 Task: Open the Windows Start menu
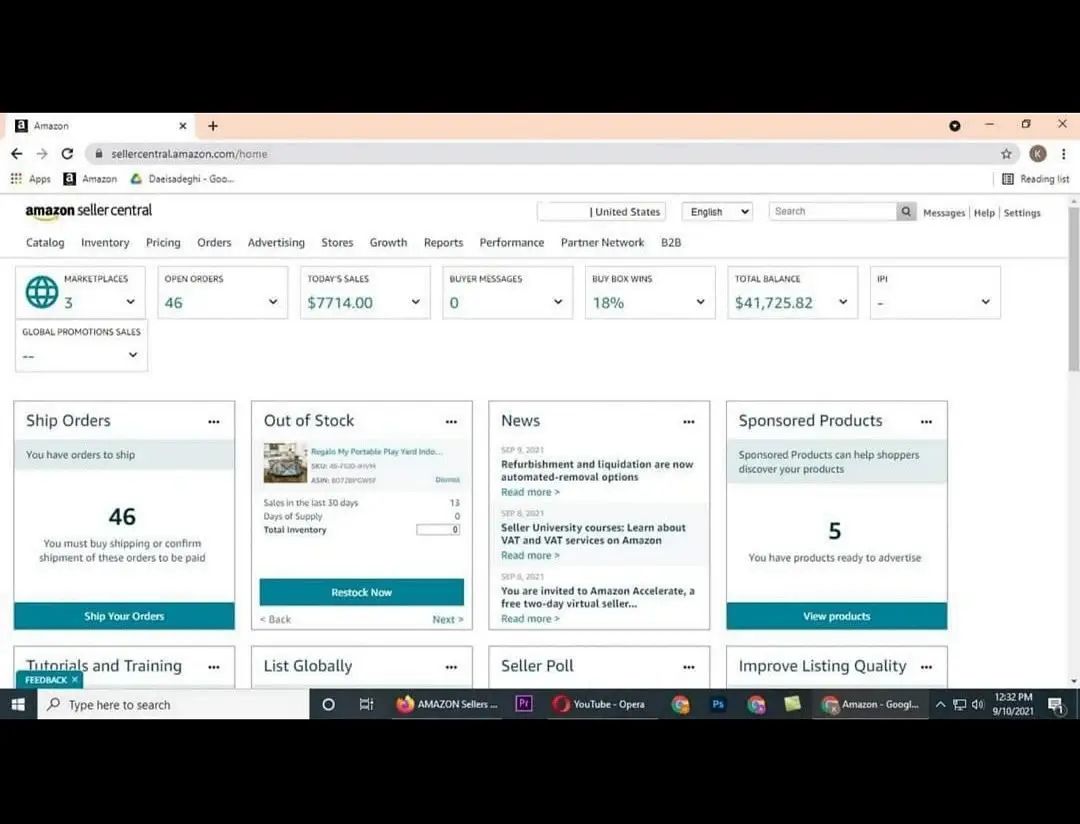click(19, 704)
